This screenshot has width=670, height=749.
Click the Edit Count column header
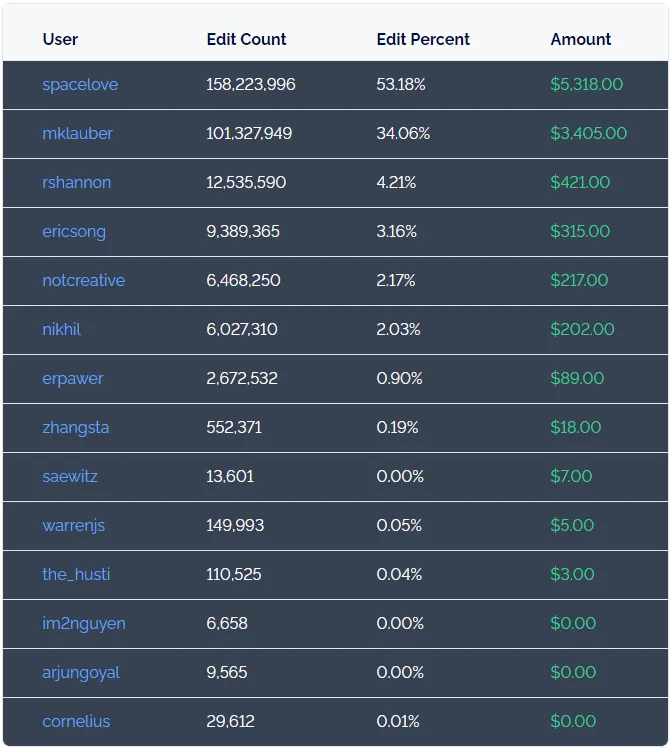click(246, 40)
